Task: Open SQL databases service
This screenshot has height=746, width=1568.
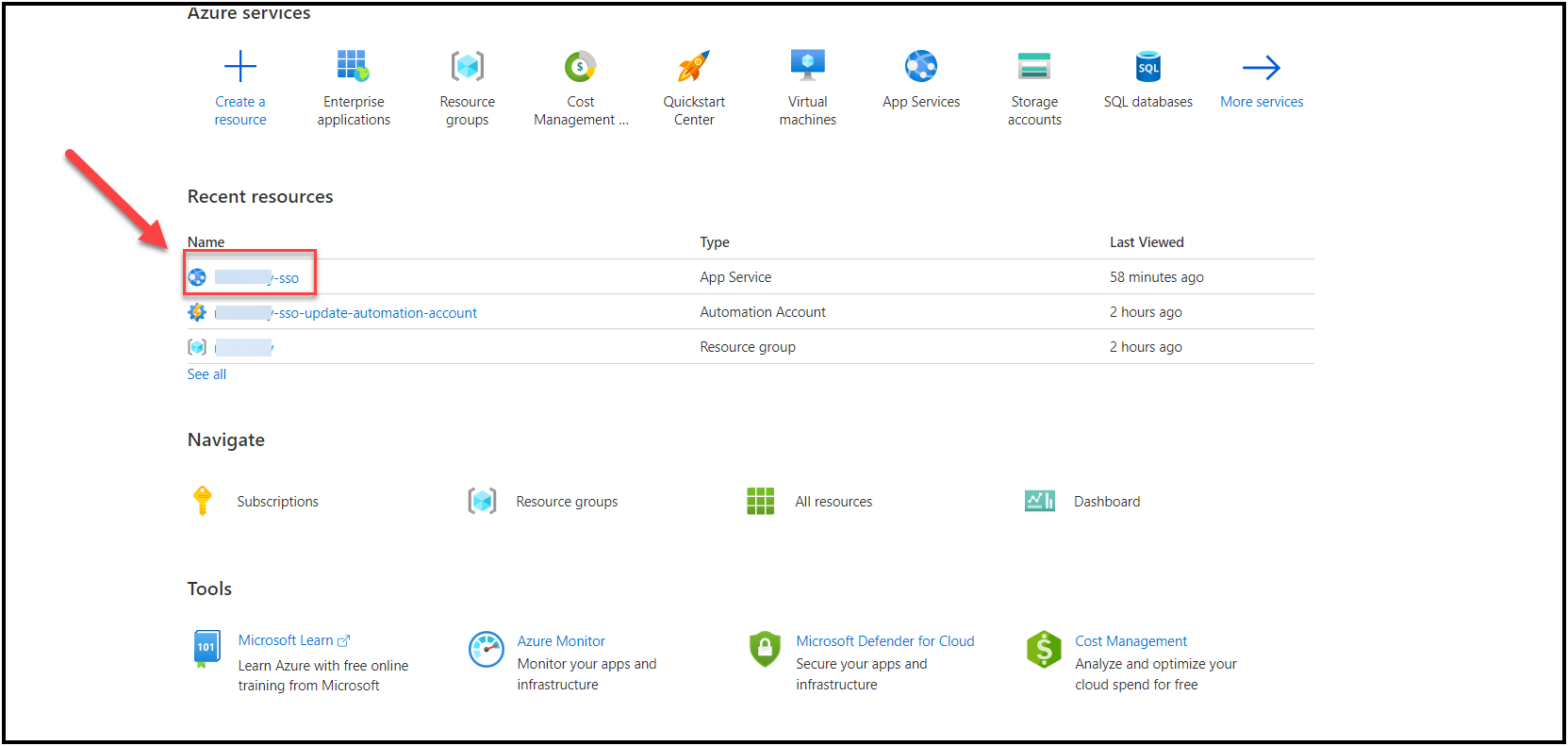Action: (x=1147, y=67)
